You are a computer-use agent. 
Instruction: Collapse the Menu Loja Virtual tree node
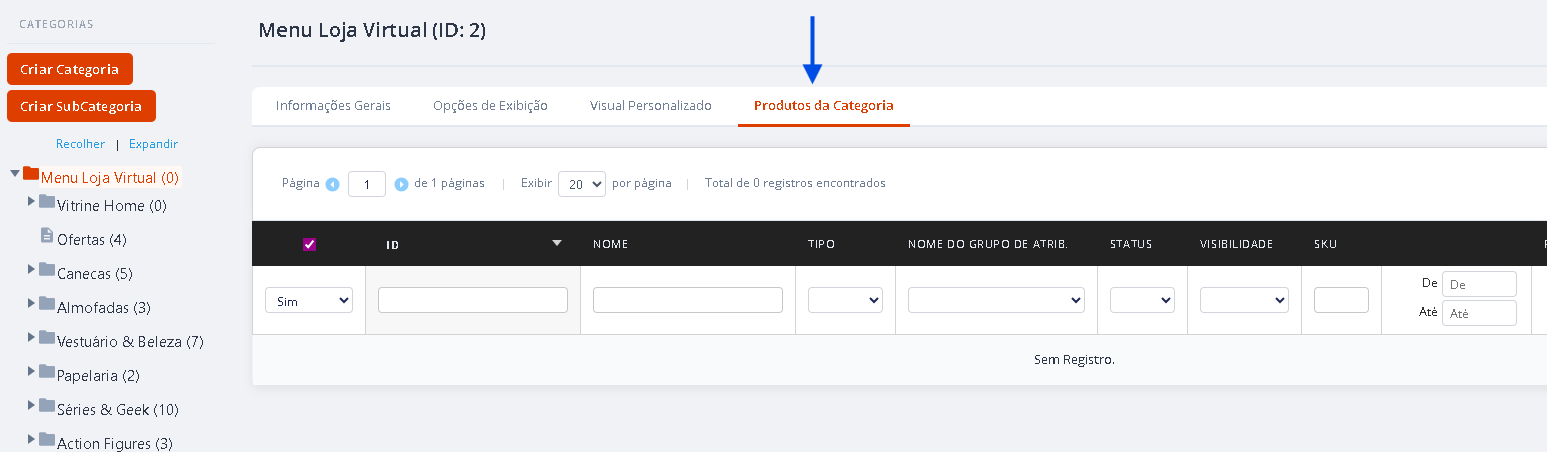[x=15, y=174]
